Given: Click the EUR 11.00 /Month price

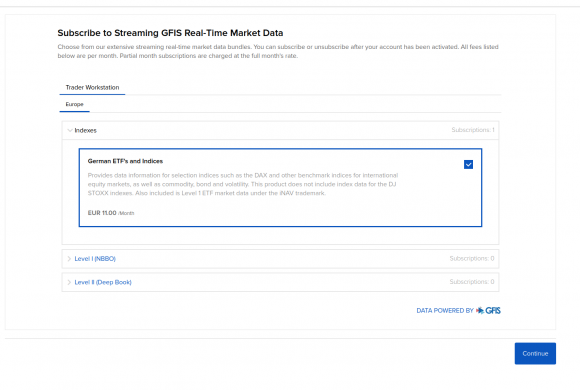Looking at the screenshot, I should (x=111, y=213).
